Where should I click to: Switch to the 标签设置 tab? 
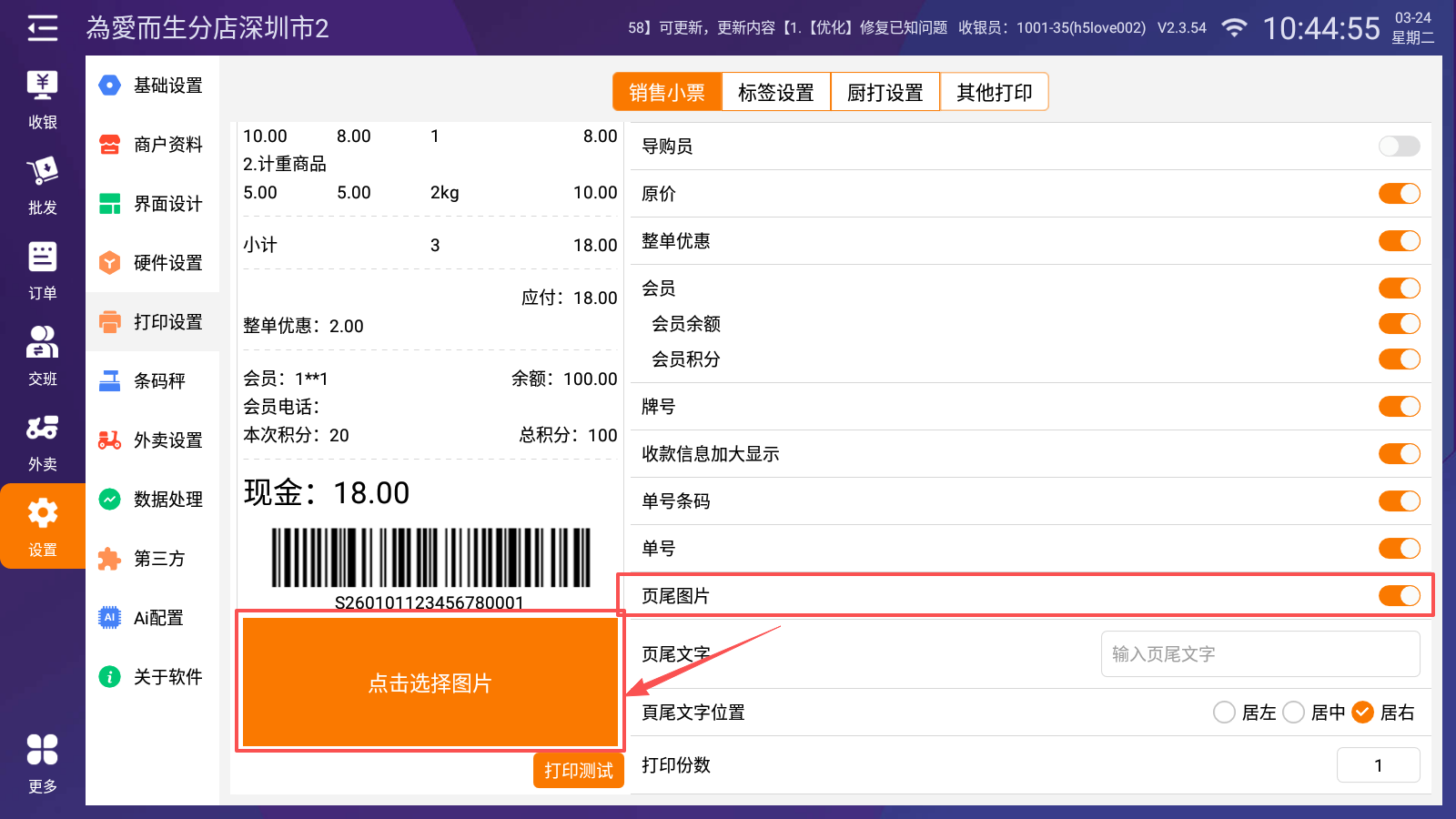point(775,92)
